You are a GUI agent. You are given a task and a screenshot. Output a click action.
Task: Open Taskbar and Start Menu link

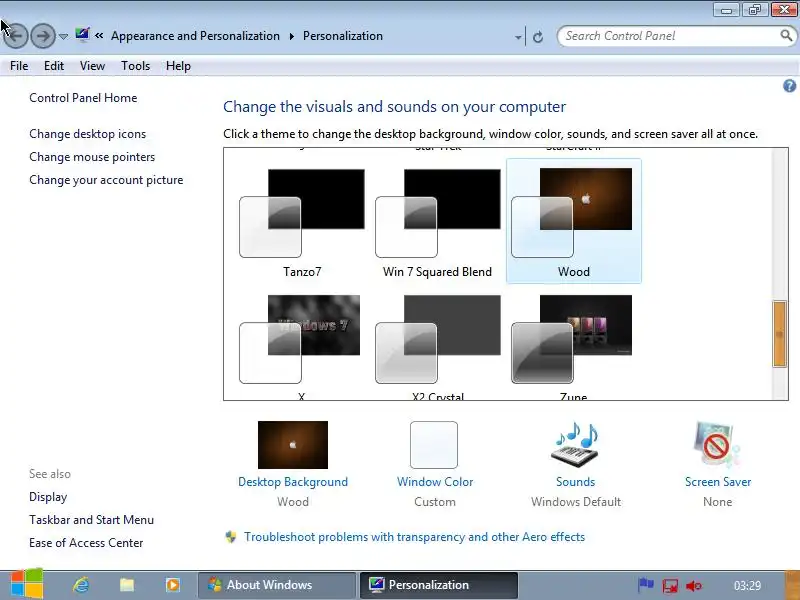91,519
